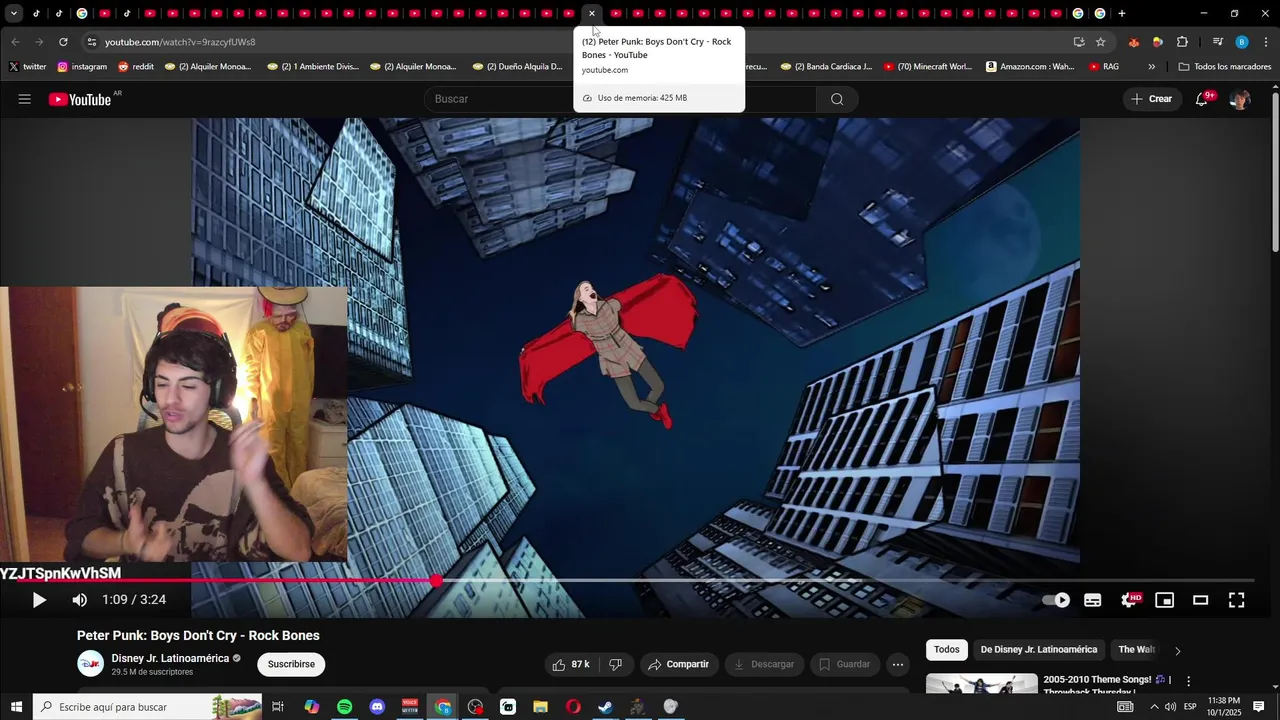This screenshot has width=1280, height=720.
Task: Select the De Disney Jr. Latinoamérica chip
Action: 1039,650
